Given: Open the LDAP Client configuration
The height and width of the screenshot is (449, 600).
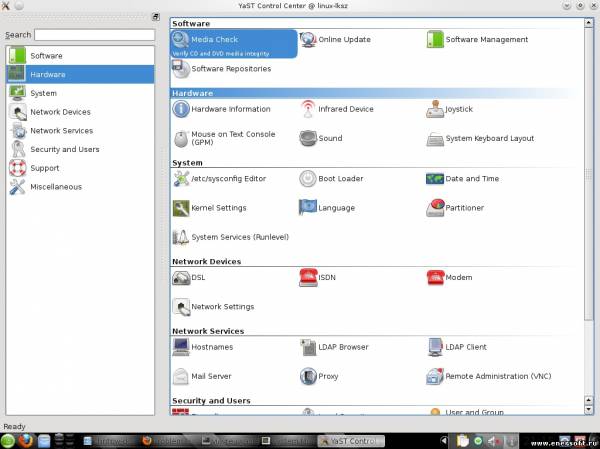Looking at the screenshot, I should [x=457, y=347].
